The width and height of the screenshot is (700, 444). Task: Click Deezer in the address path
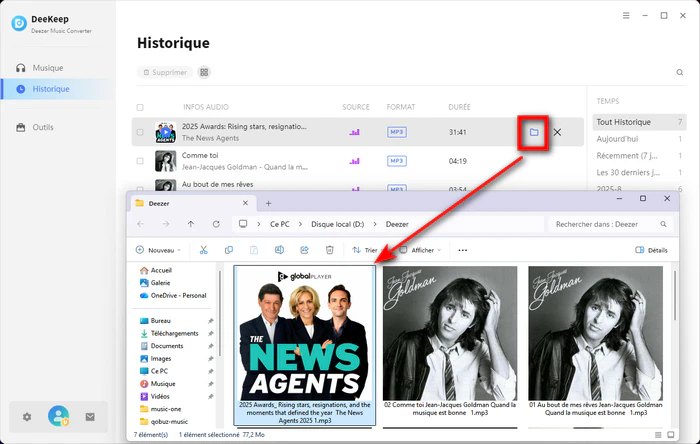397,224
